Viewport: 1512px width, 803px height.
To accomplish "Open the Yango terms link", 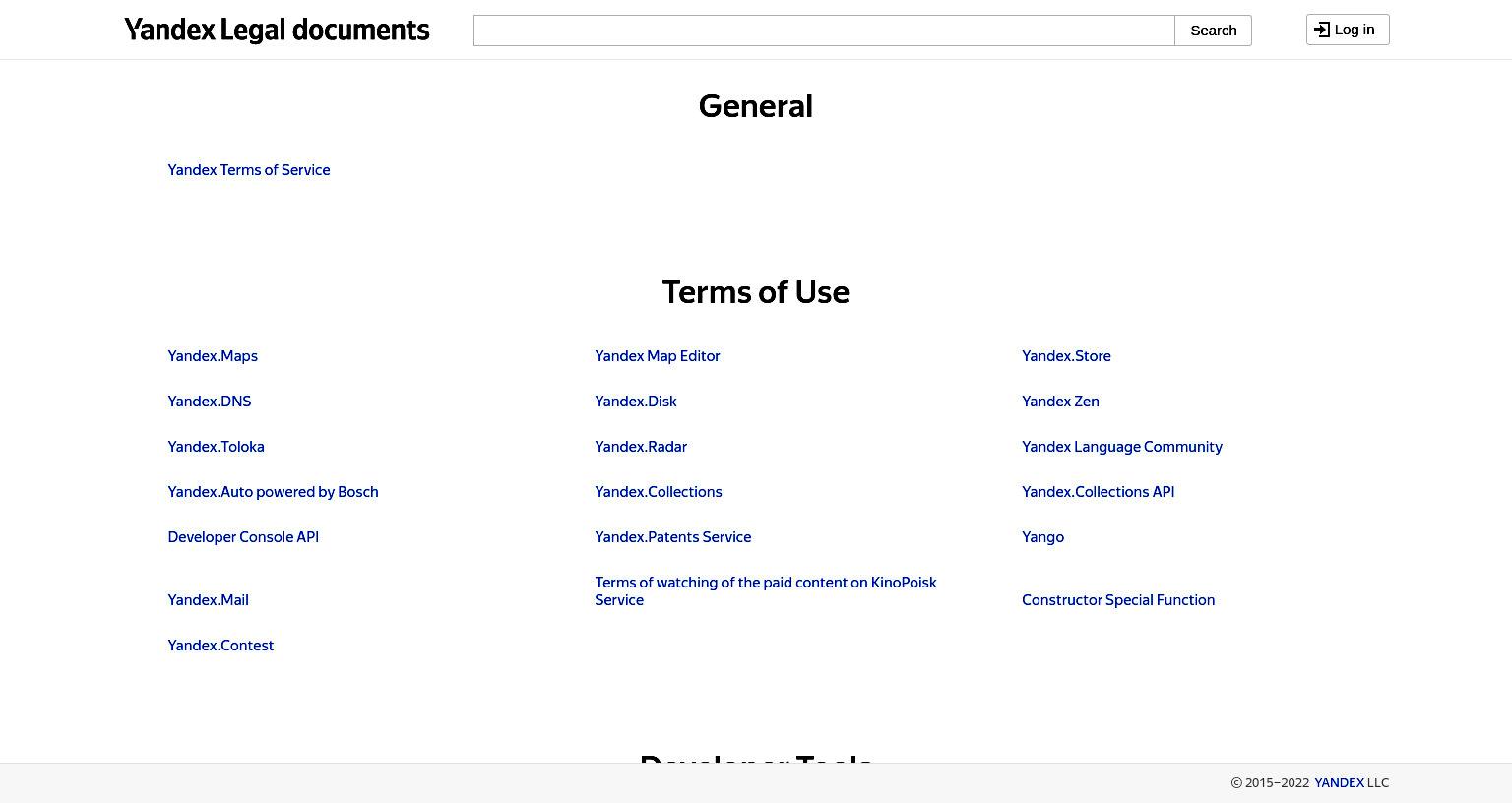I will coord(1042,537).
